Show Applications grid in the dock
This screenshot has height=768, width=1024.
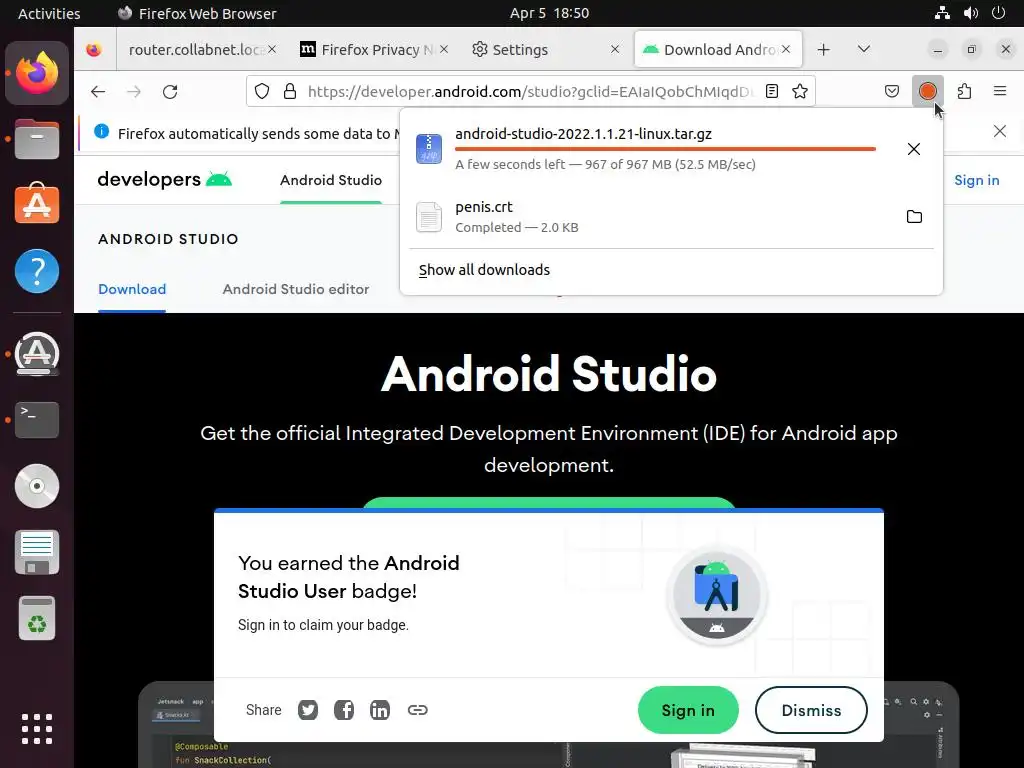point(37,729)
